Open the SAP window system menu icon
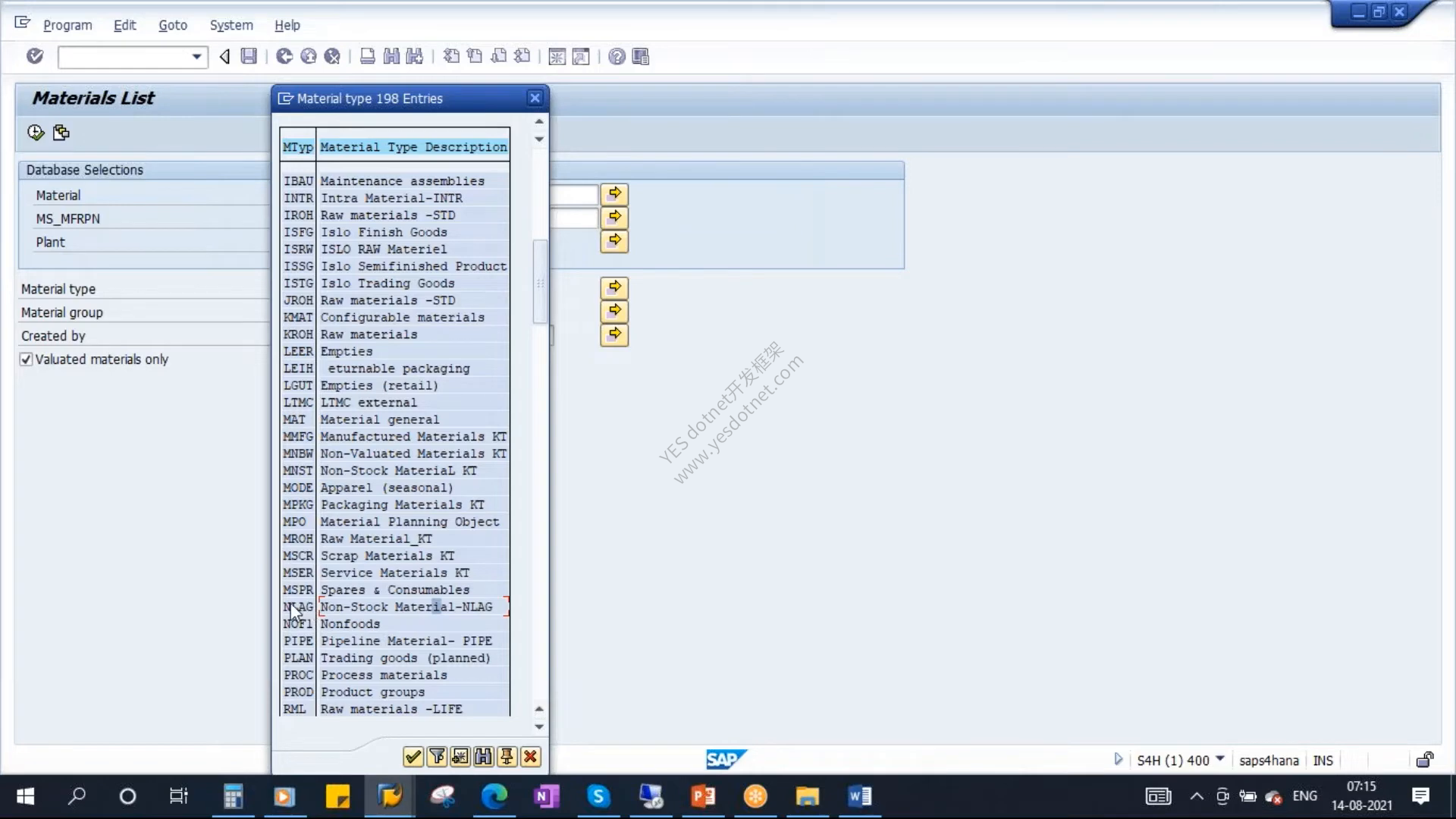 point(23,23)
